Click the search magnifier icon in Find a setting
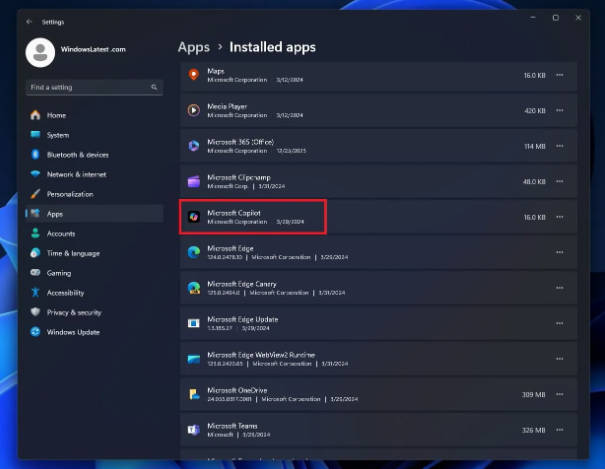Screen dimensions: 605x469 tap(154, 87)
